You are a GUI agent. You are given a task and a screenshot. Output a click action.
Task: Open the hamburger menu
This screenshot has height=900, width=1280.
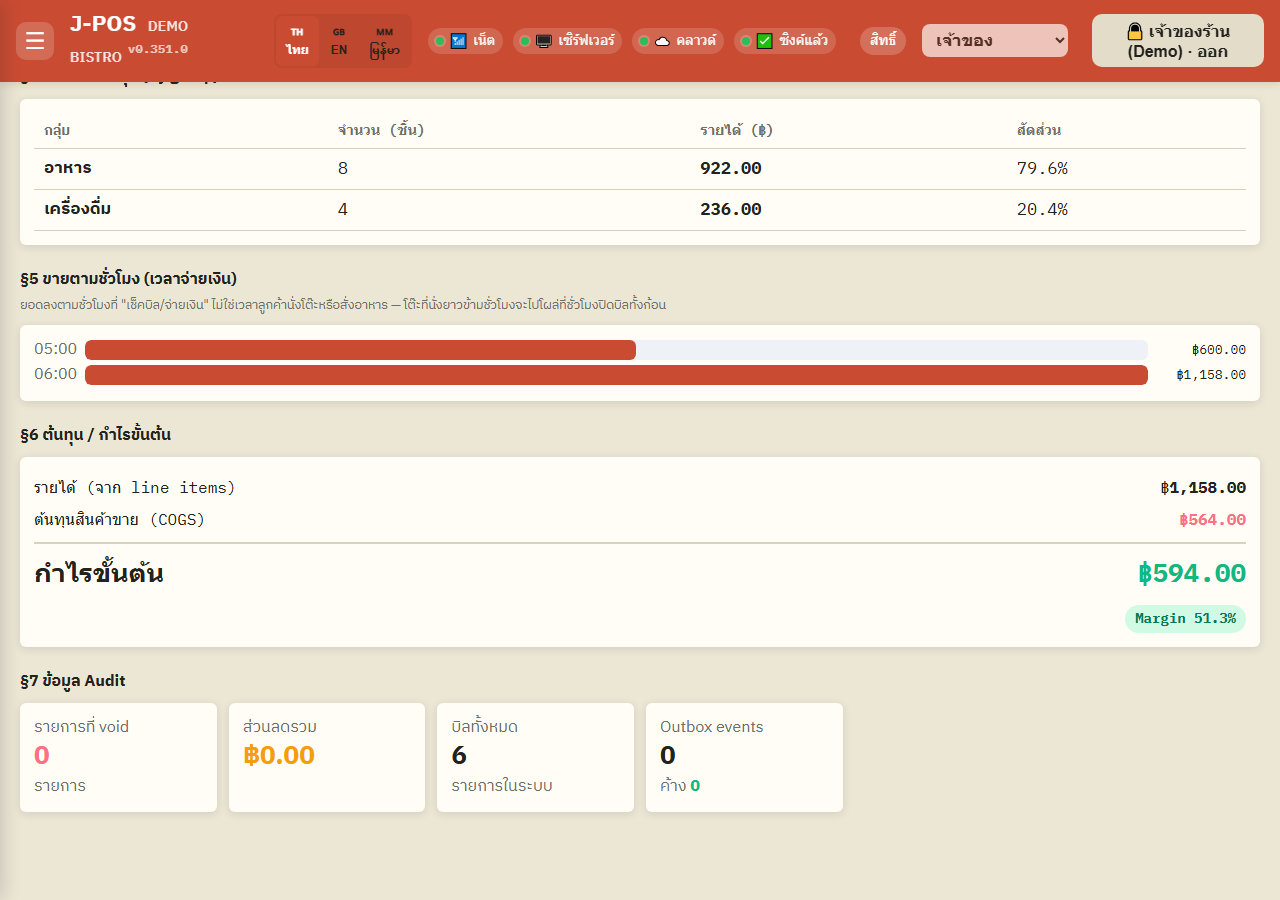35,41
